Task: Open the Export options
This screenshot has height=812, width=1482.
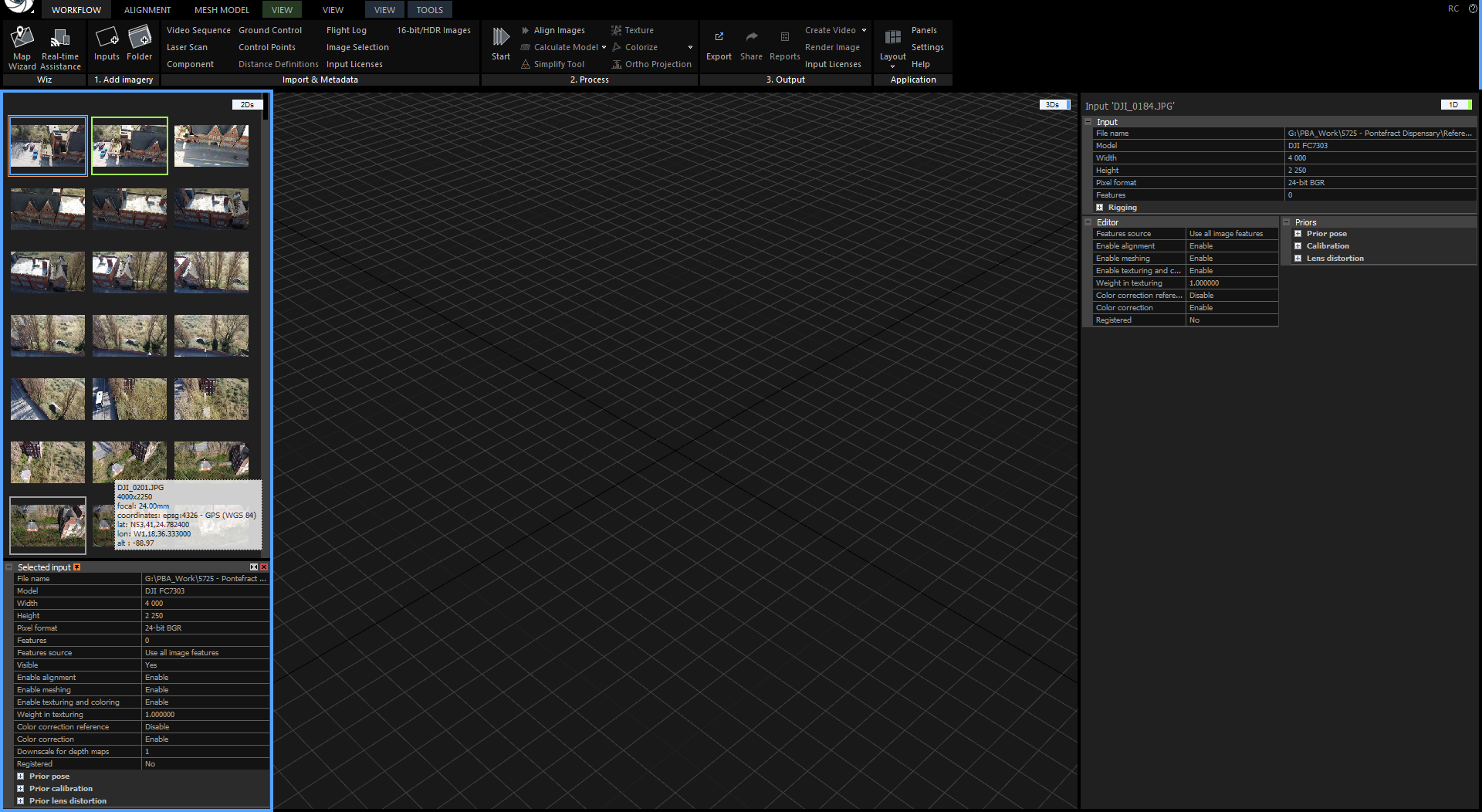Action: pyautogui.click(x=719, y=45)
